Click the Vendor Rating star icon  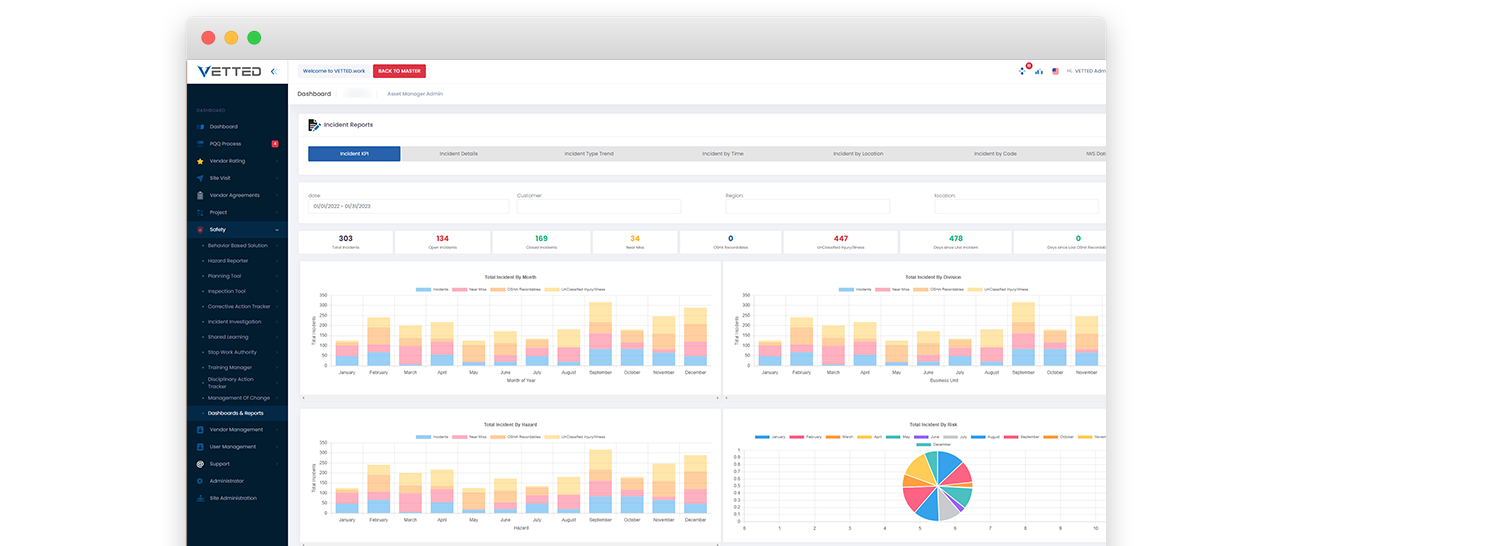pos(200,161)
